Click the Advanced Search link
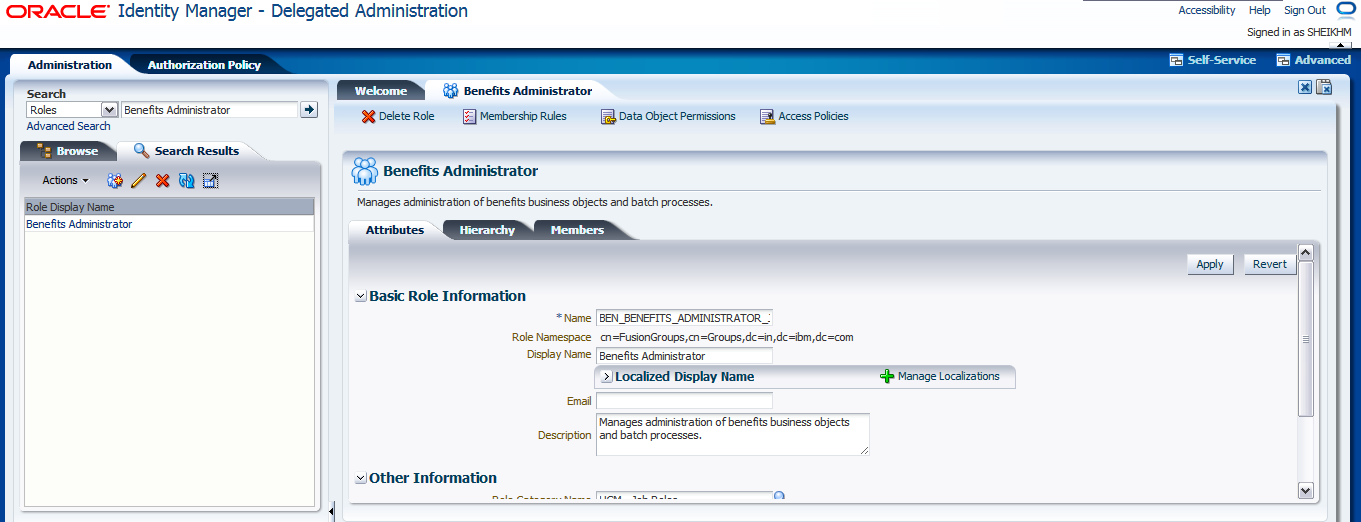1361x522 pixels. pos(68,126)
